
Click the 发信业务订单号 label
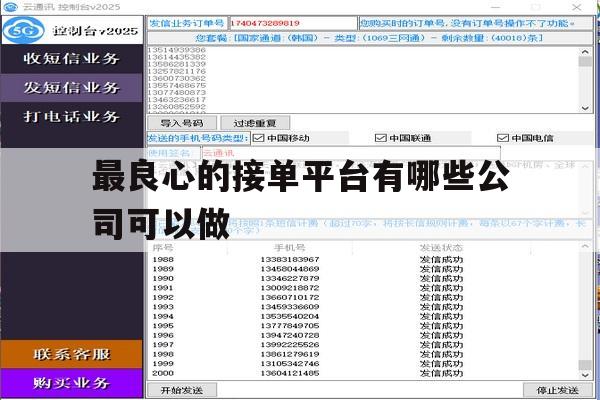coord(187,23)
